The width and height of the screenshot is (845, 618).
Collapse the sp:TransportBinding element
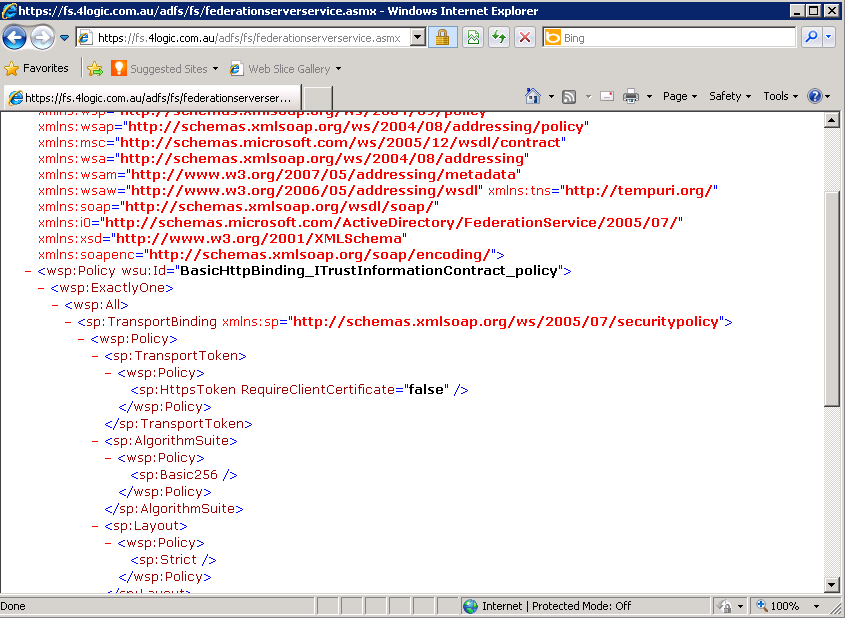click(66, 321)
